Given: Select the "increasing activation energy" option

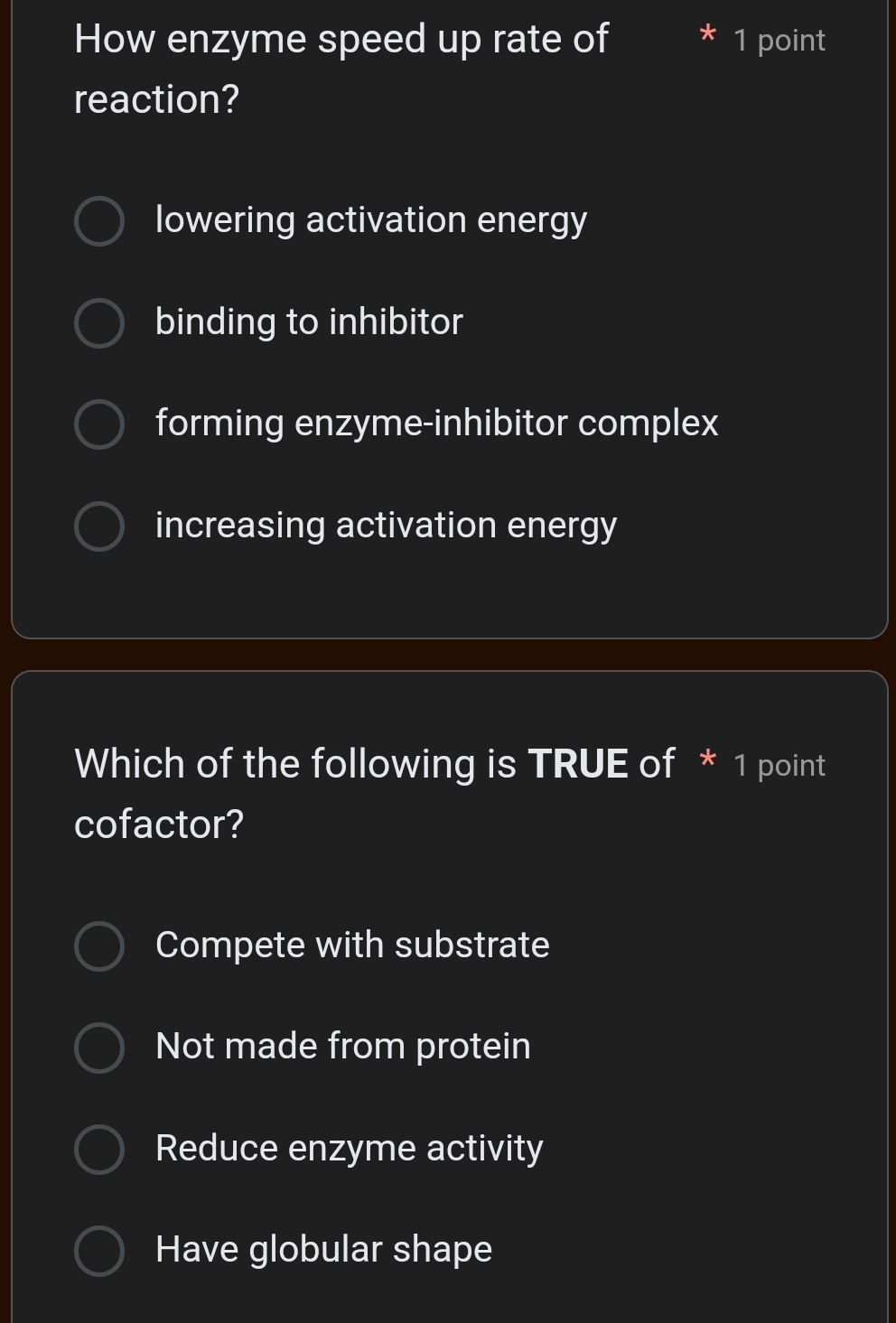Looking at the screenshot, I should [x=386, y=525].
